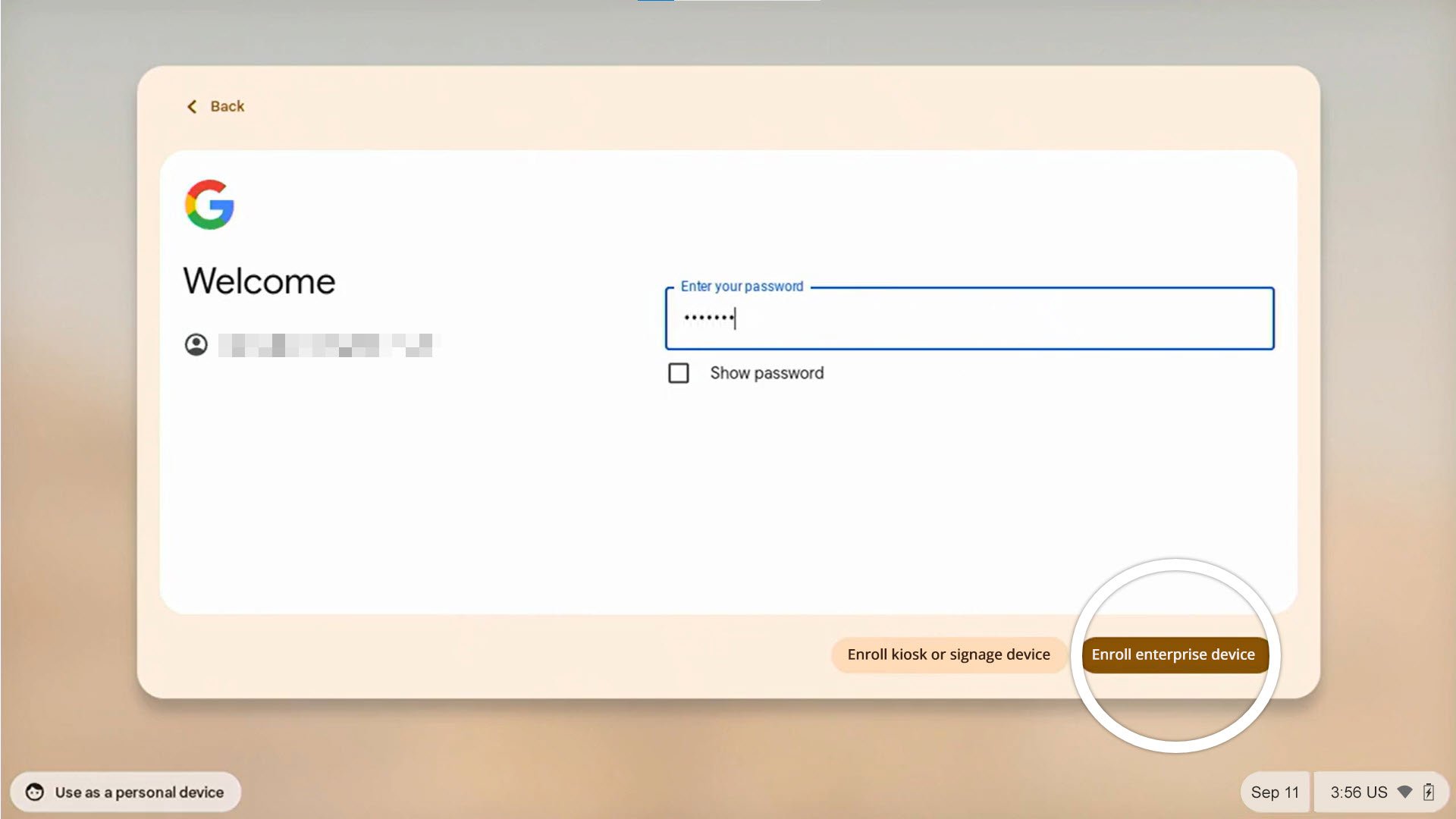The width and height of the screenshot is (1456, 819).
Task: Click the Welcome heading
Action: tap(259, 281)
